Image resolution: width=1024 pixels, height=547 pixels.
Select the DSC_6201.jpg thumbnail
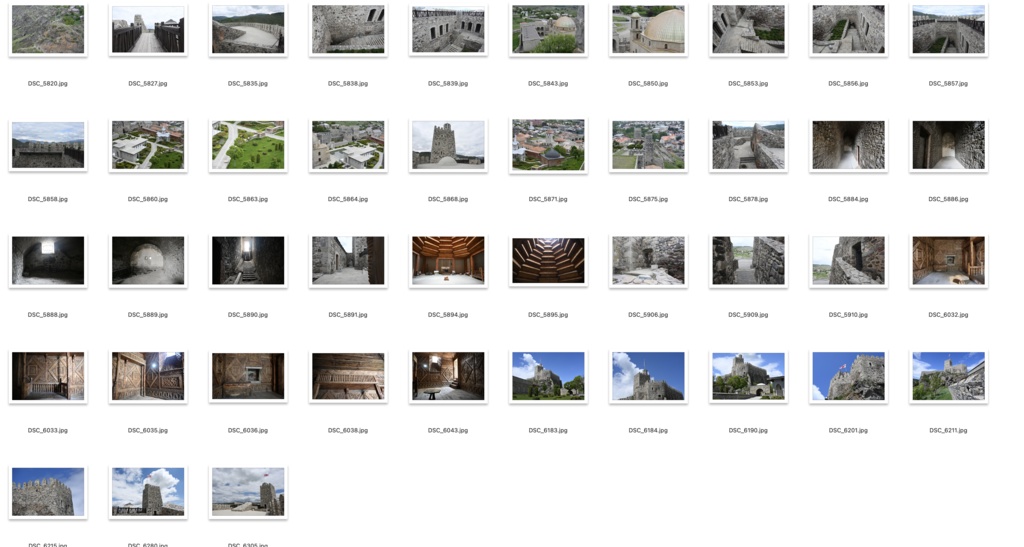tap(848, 376)
